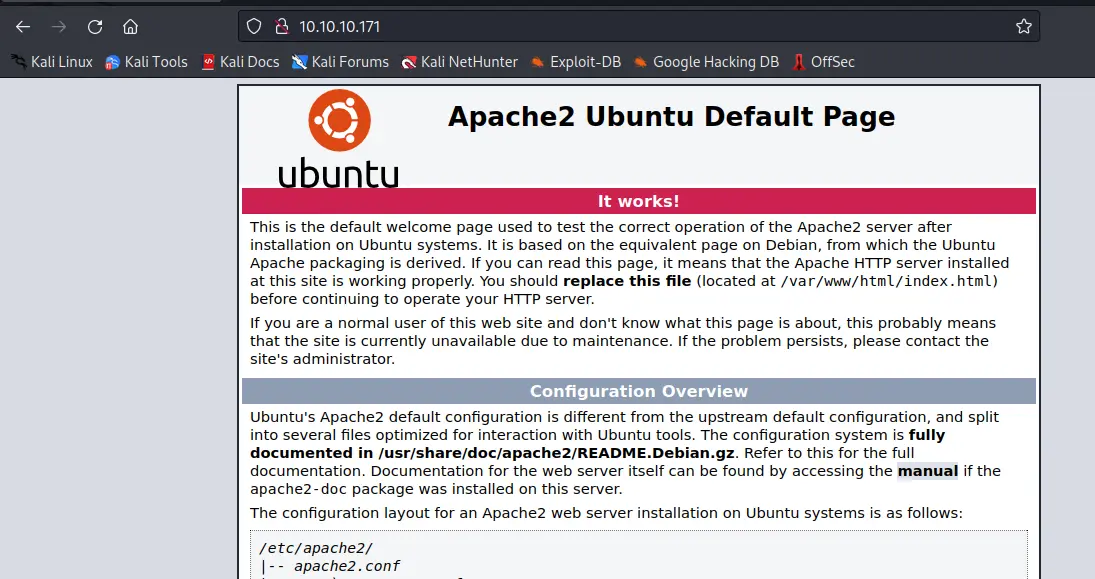Follow the manual link in Configuration Overview
The image size is (1095, 579).
click(927, 471)
